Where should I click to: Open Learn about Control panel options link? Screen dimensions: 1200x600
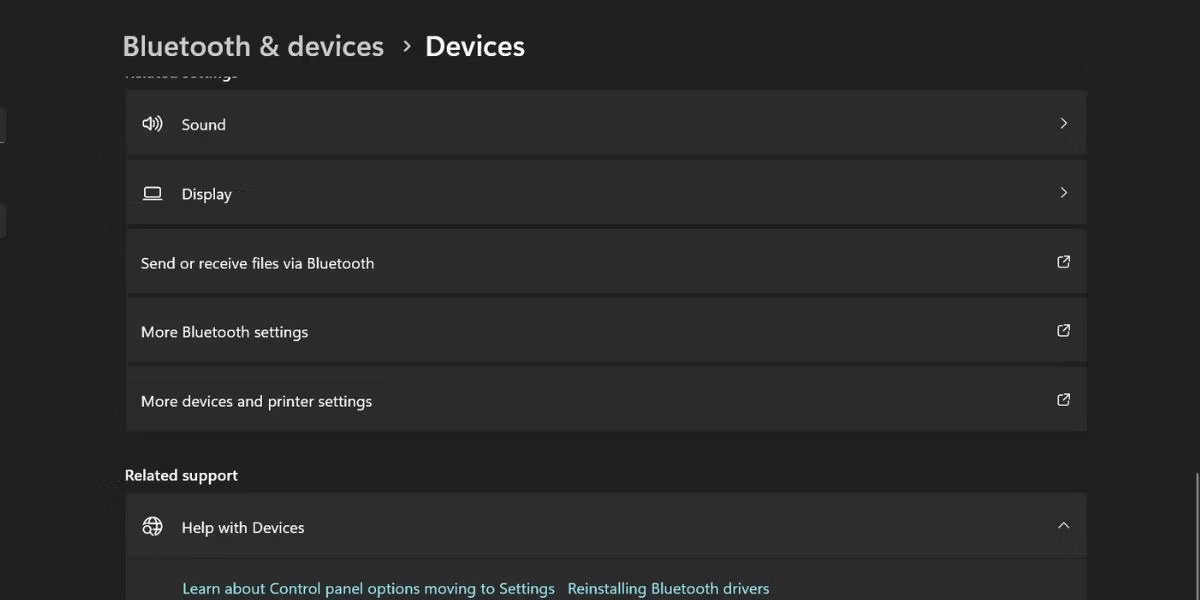pos(368,589)
